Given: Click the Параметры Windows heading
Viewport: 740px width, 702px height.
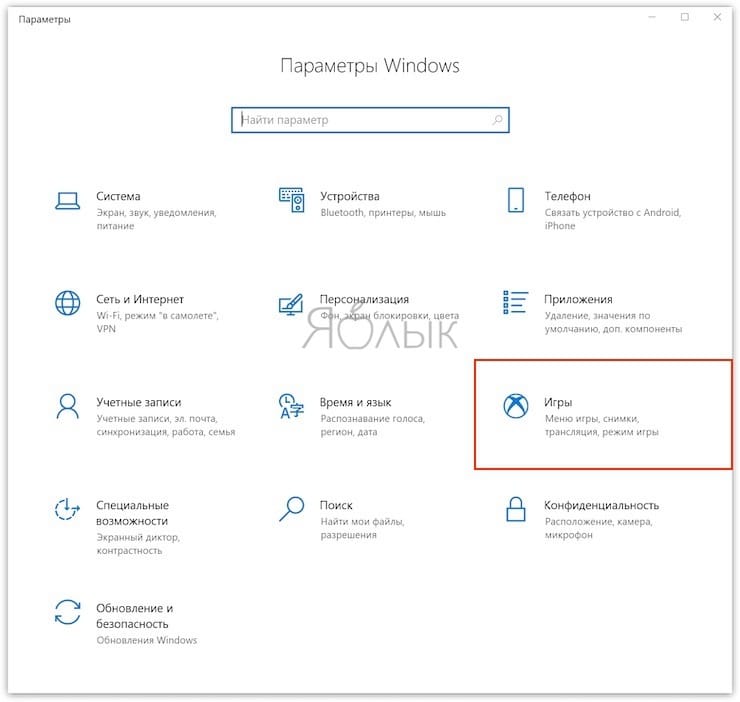Looking at the screenshot, I should tap(370, 66).
